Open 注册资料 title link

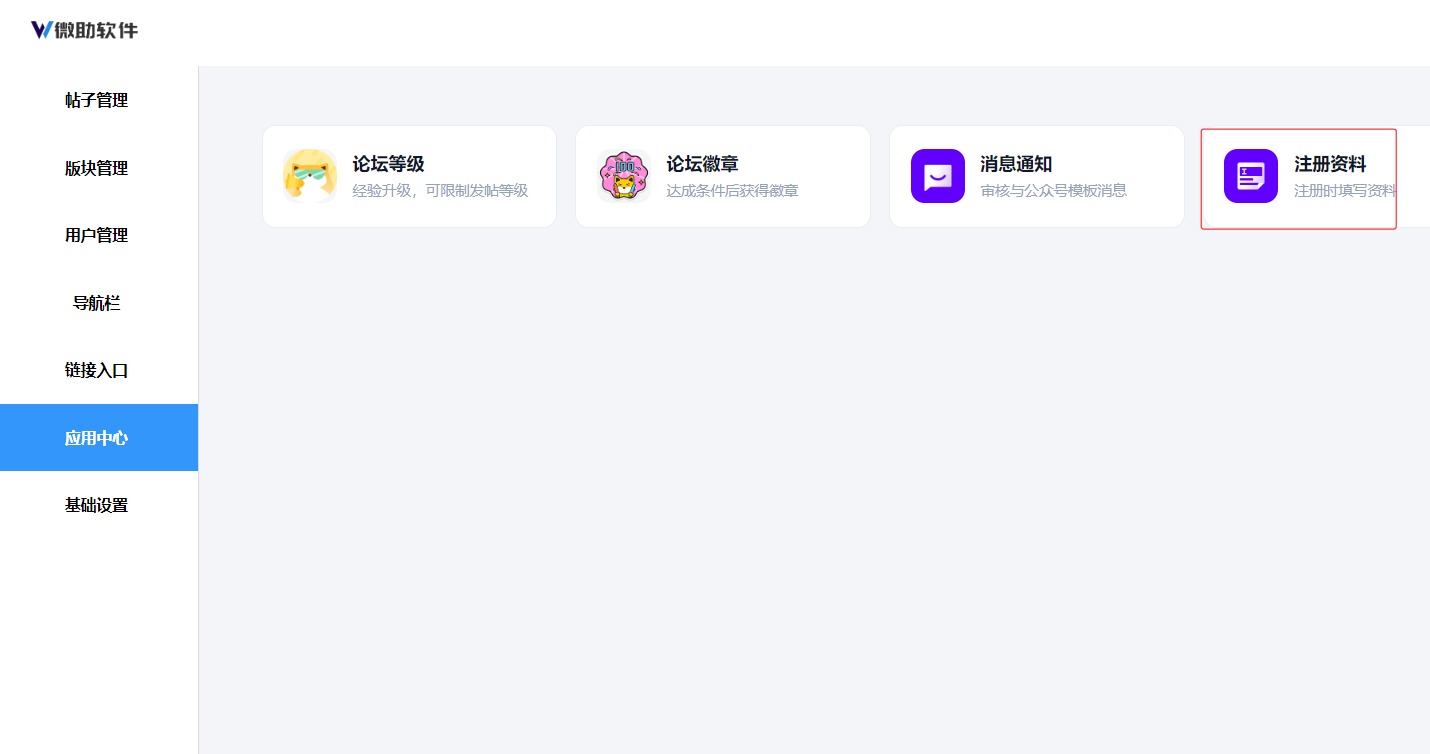pos(1330,165)
